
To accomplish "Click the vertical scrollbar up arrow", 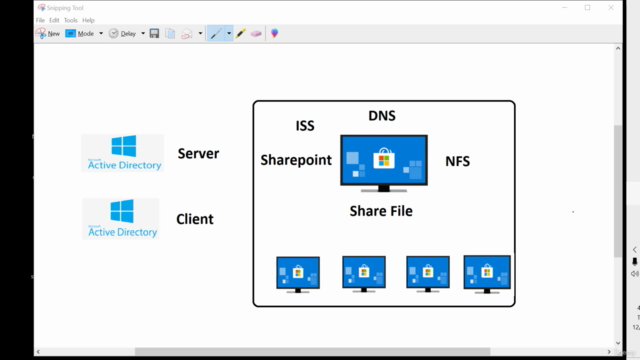I will point(618,49).
